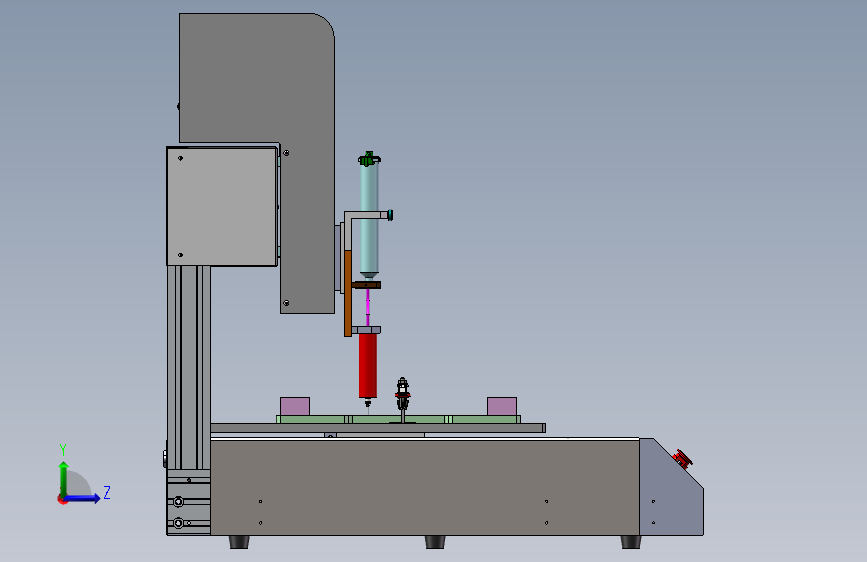Select the right pink block on the fixture
867x562 pixels.
502,406
